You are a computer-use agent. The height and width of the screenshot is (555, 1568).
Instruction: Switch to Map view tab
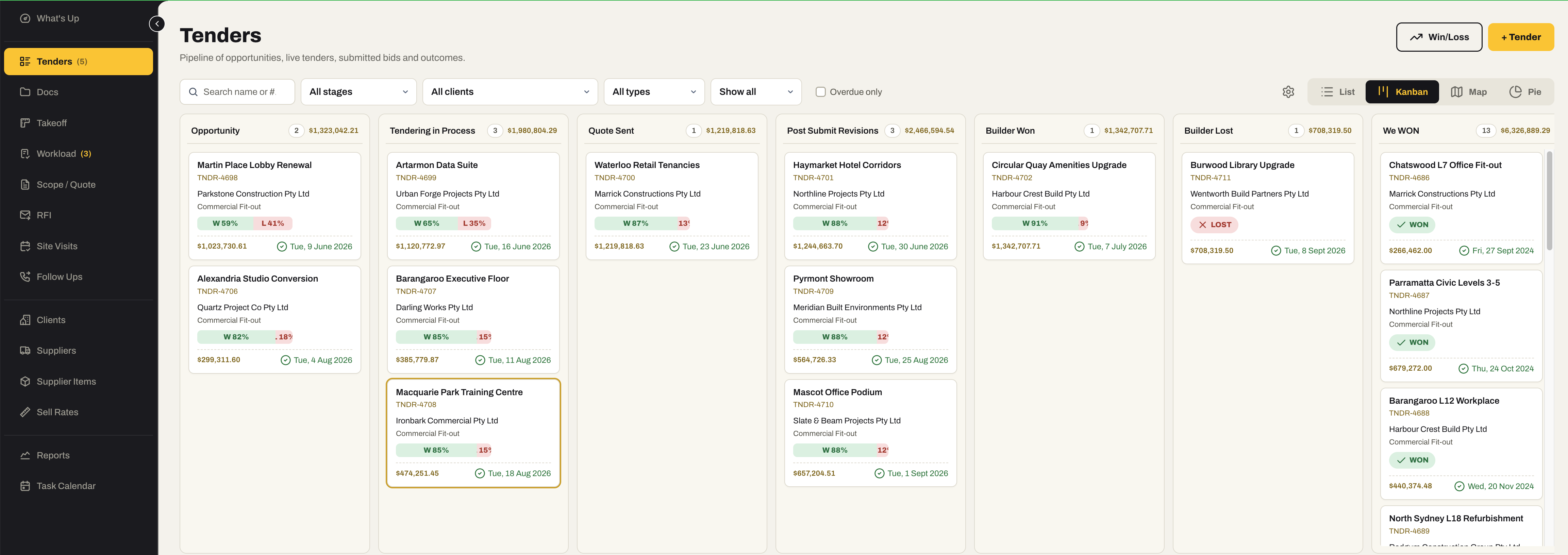(x=1468, y=92)
